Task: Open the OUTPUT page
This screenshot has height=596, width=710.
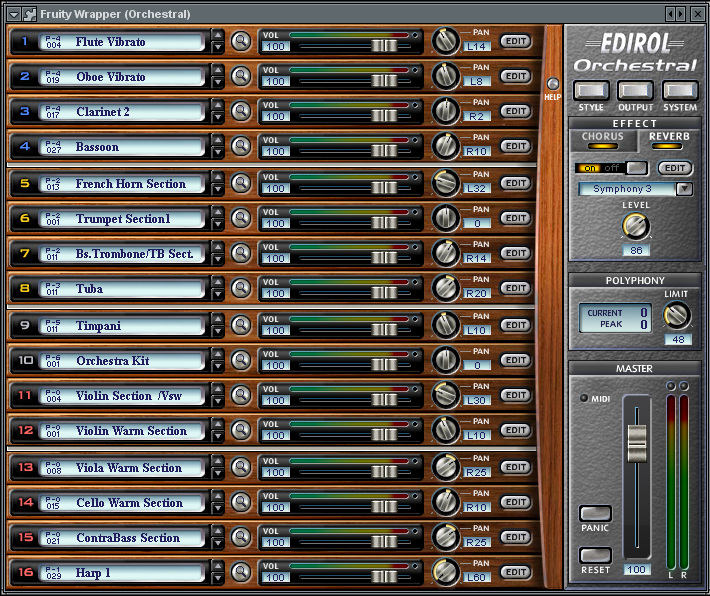Action: pyautogui.click(x=635, y=91)
